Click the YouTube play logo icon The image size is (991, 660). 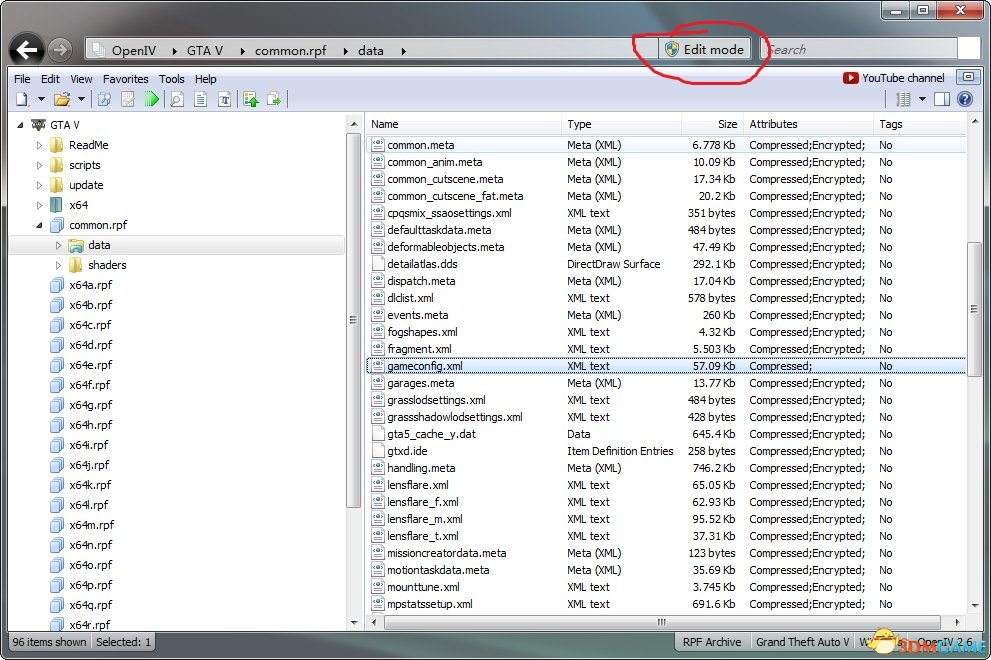click(x=851, y=78)
